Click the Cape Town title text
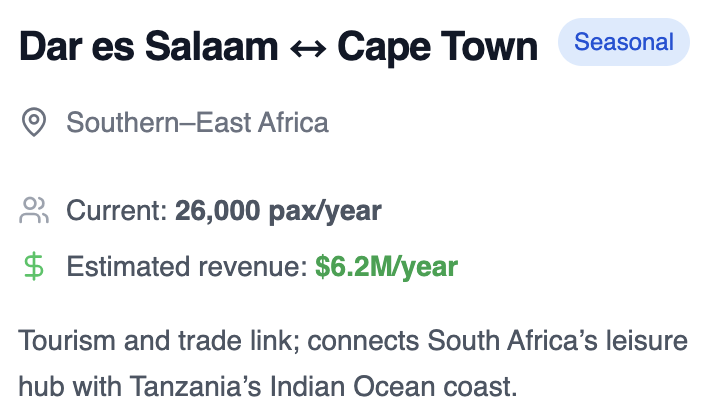Image resolution: width=716 pixels, height=418 pixels. (x=437, y=48)
